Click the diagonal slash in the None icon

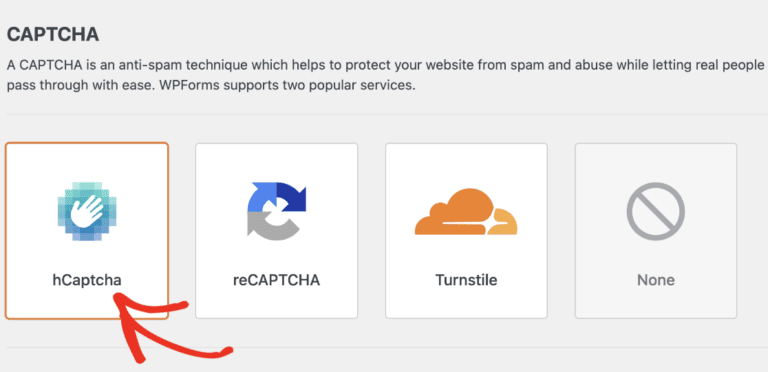655,211
